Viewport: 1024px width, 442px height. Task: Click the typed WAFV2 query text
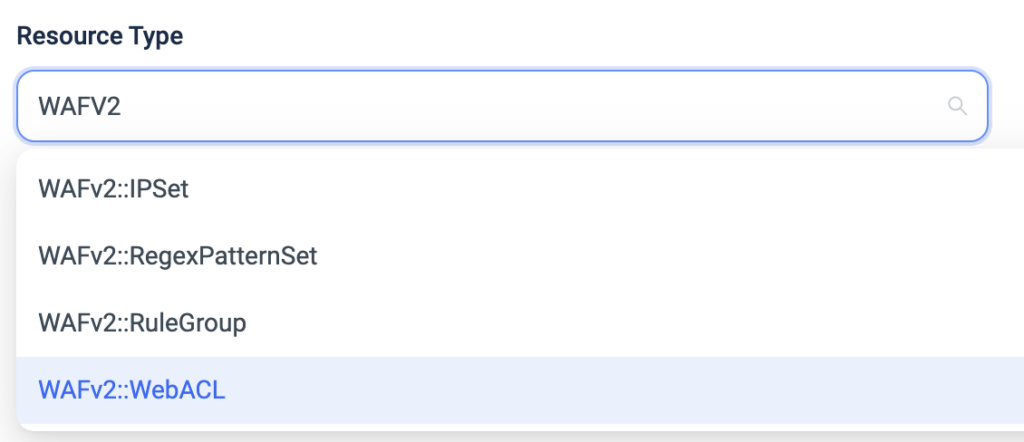(80, 106)
